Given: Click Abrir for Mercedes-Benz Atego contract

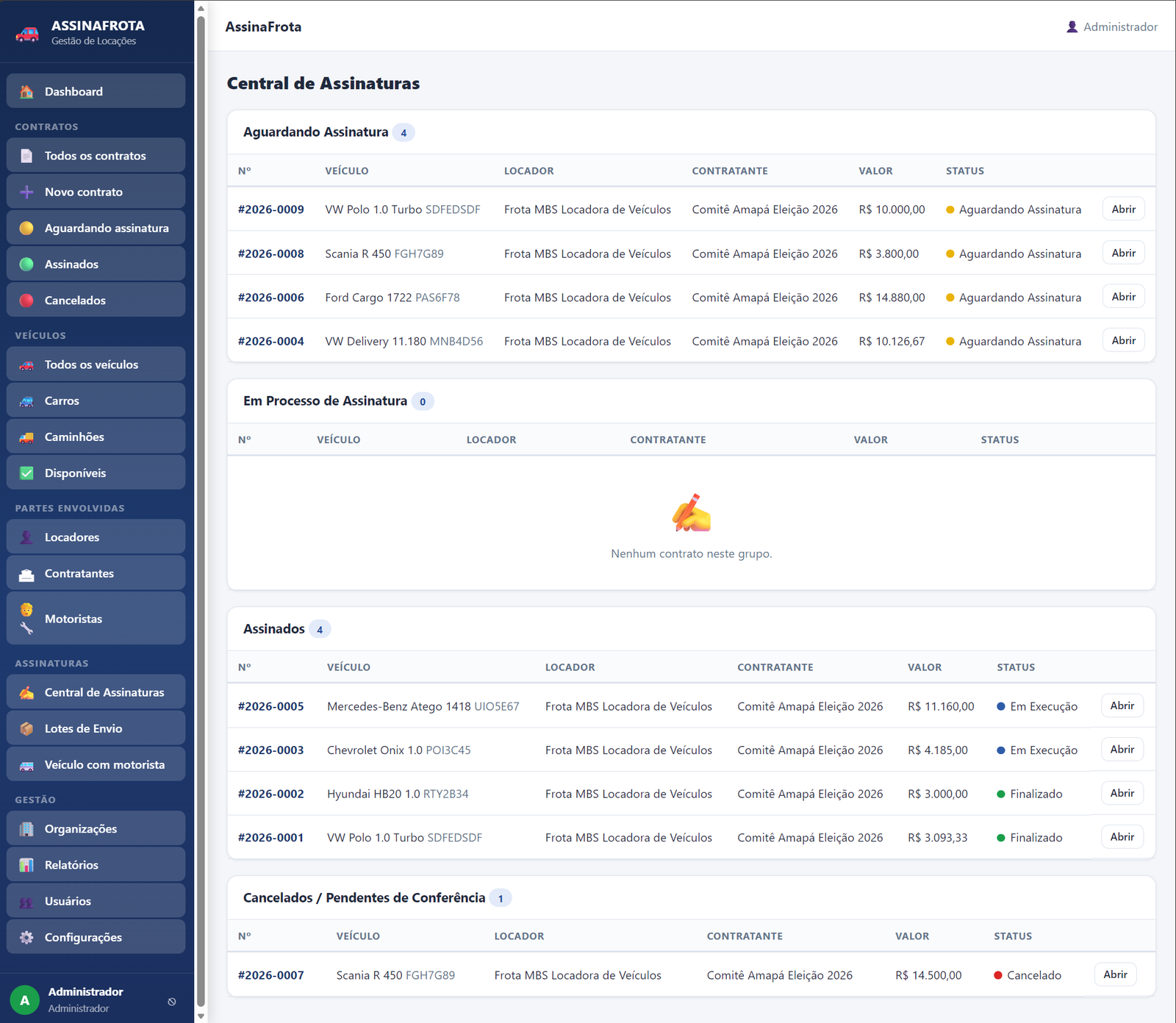Looking at the screenshot, I should [1122, 706].
